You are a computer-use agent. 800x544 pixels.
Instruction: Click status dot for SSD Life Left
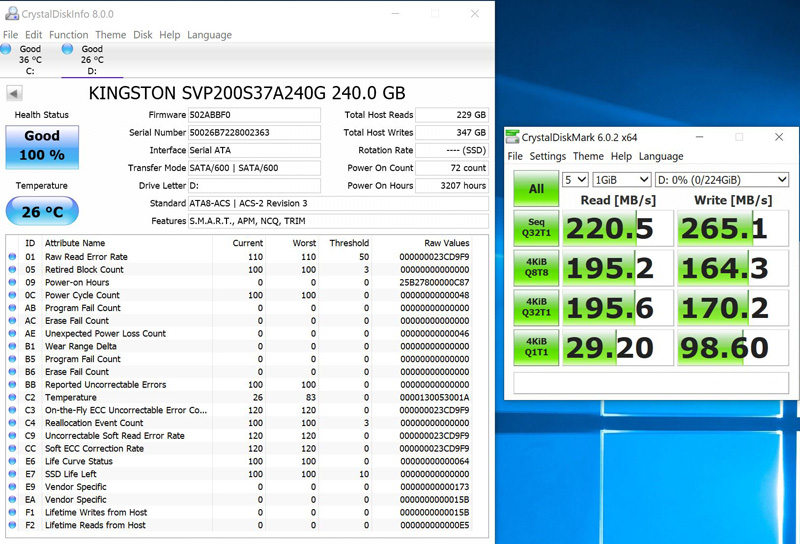coord(13,474)
